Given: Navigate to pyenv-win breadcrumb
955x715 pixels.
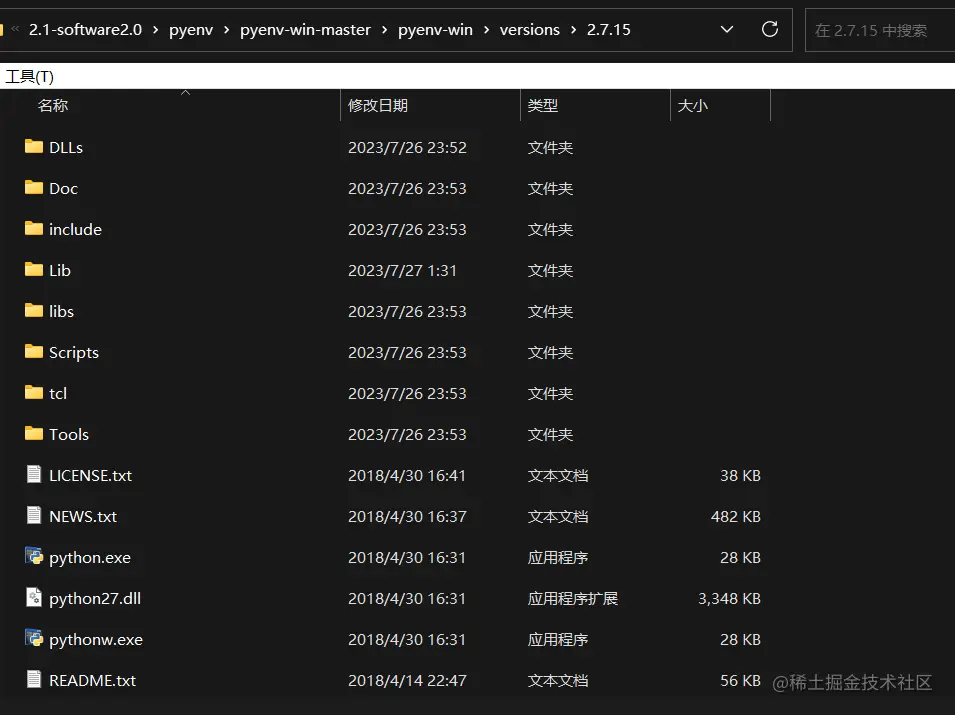Looking at the screenshot, I should (x=435, y=30).
